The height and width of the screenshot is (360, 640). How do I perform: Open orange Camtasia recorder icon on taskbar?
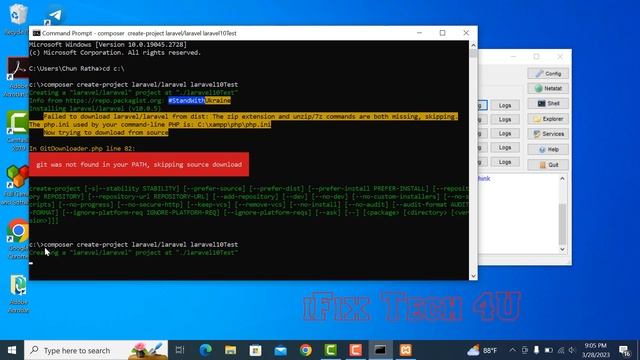point(356,350)
